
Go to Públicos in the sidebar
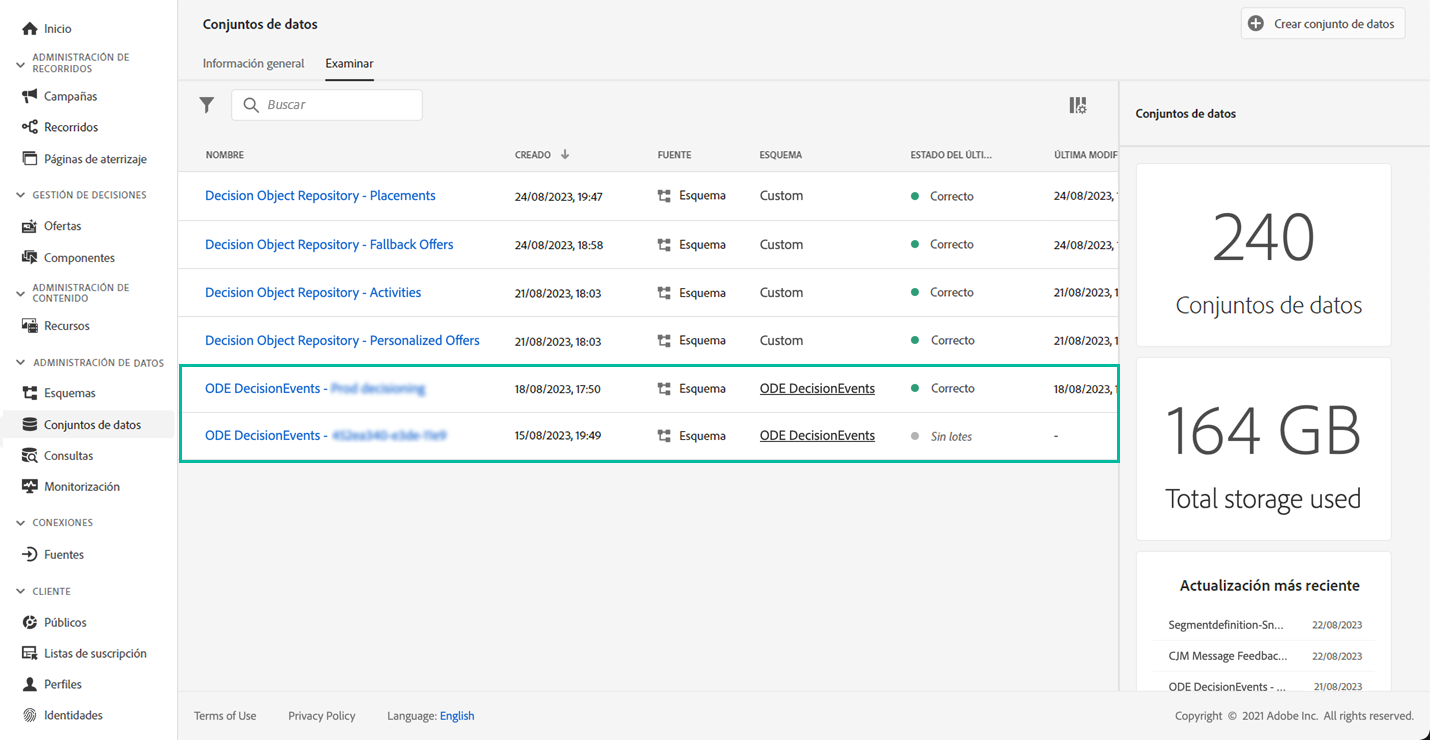[65, 622]
